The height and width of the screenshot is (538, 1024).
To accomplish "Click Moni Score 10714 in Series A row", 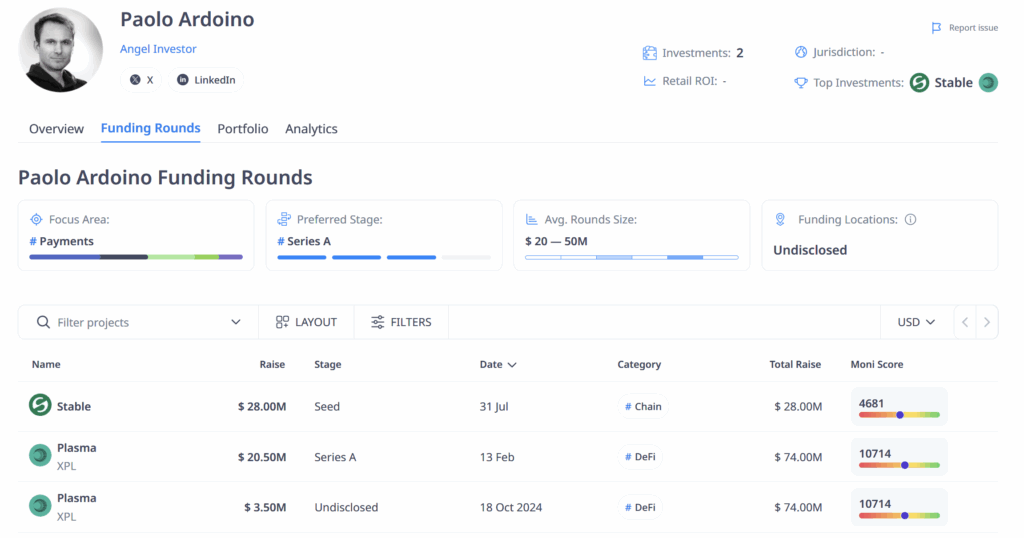I will point(899,457).
